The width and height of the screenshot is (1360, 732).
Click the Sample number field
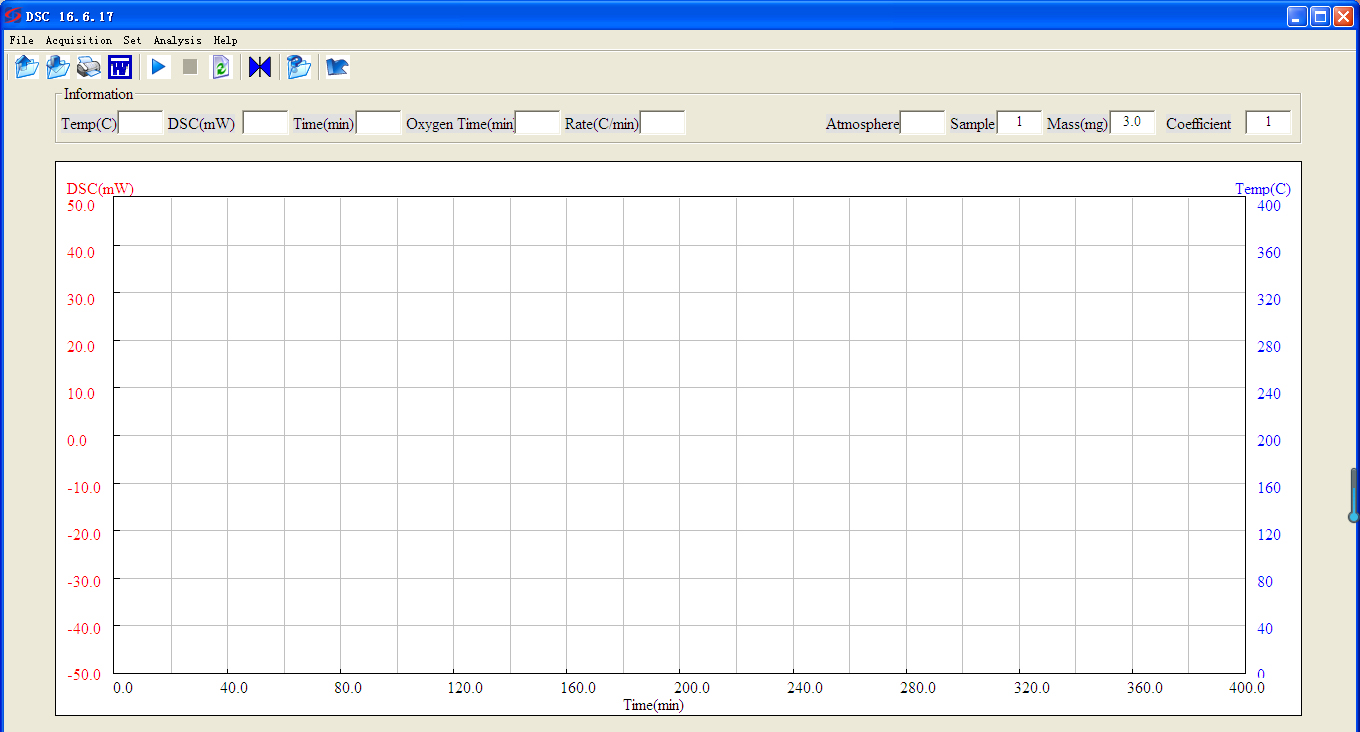[x=1019, y=122]
